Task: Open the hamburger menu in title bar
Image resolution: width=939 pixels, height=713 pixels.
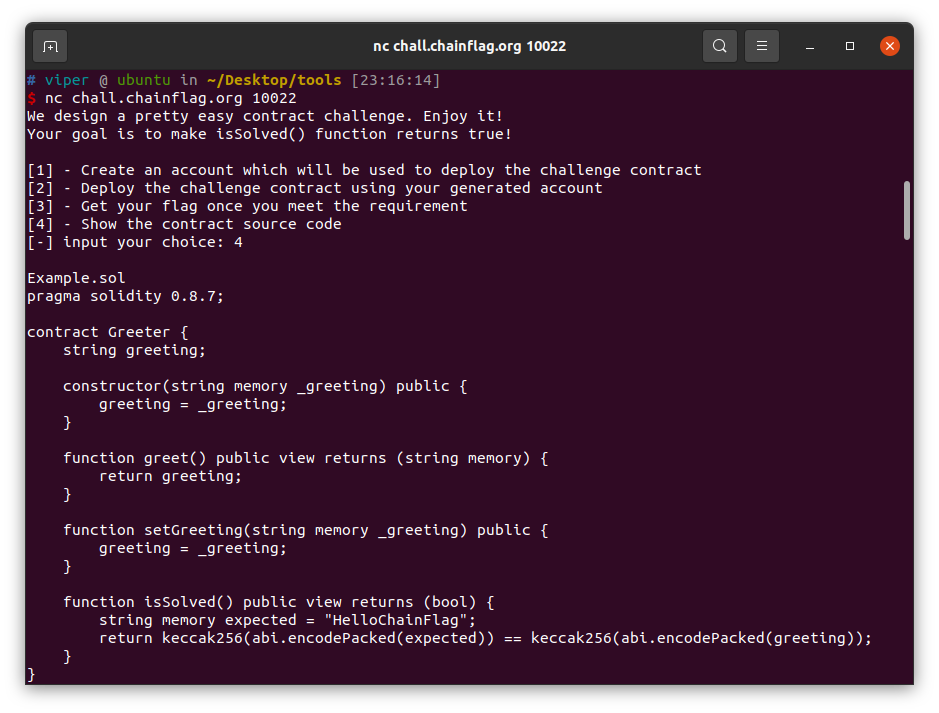Action: click(762, 46)
